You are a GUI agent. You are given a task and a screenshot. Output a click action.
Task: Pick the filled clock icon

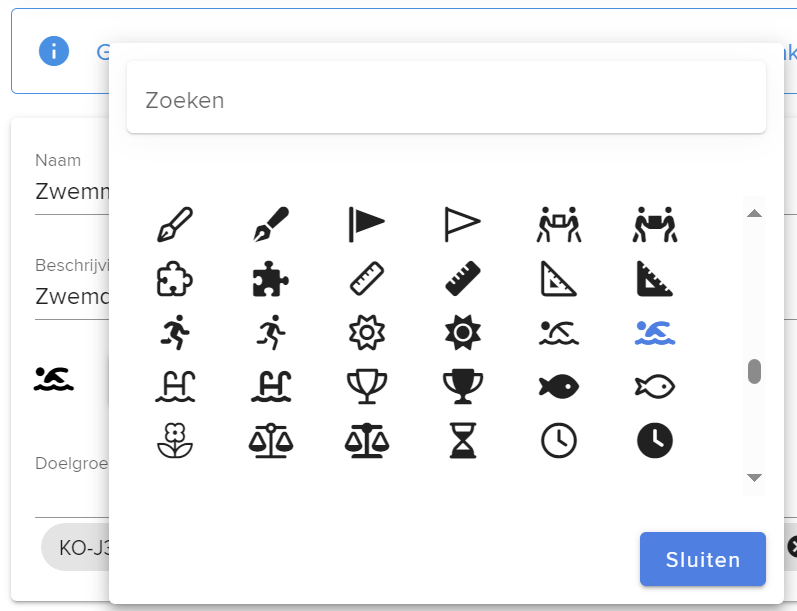tap(655, 440)
